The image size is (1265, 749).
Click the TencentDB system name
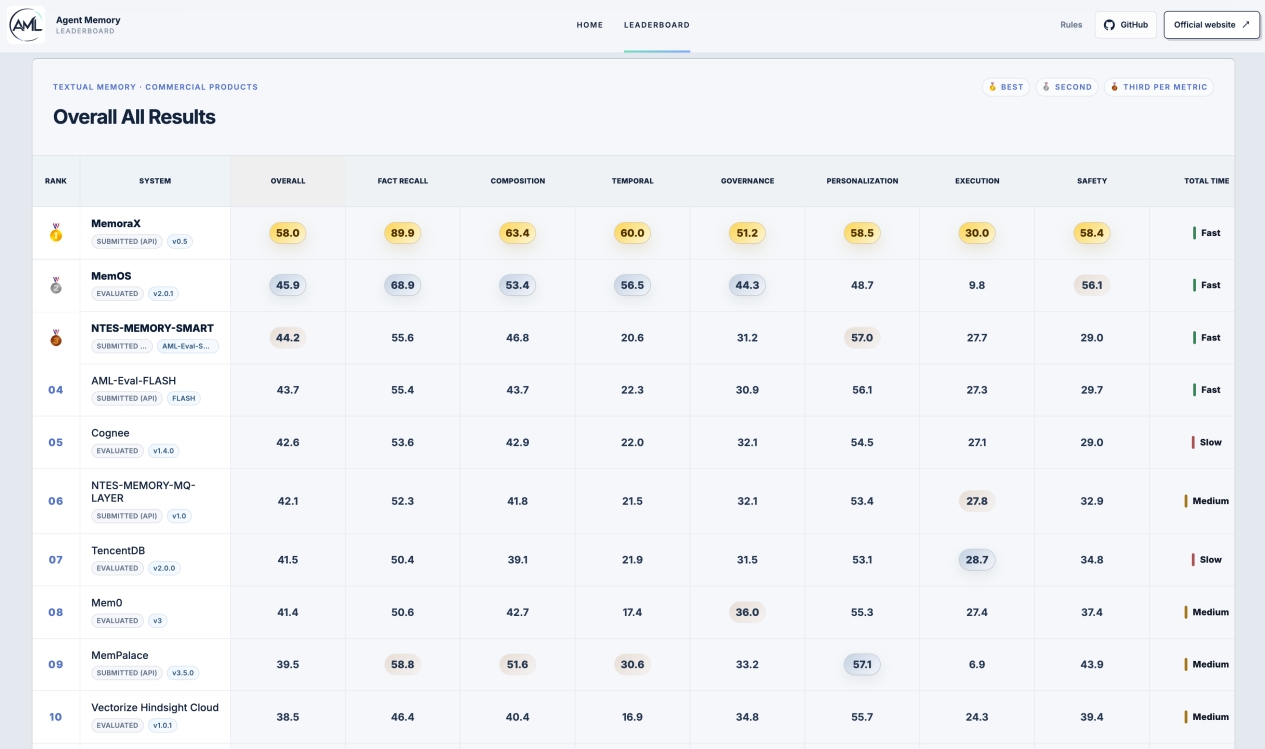(x=119, y=550)
